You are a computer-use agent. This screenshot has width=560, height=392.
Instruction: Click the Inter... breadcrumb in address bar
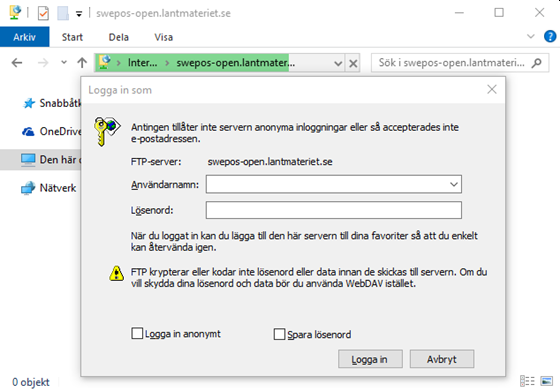click(x=142, y=63)
